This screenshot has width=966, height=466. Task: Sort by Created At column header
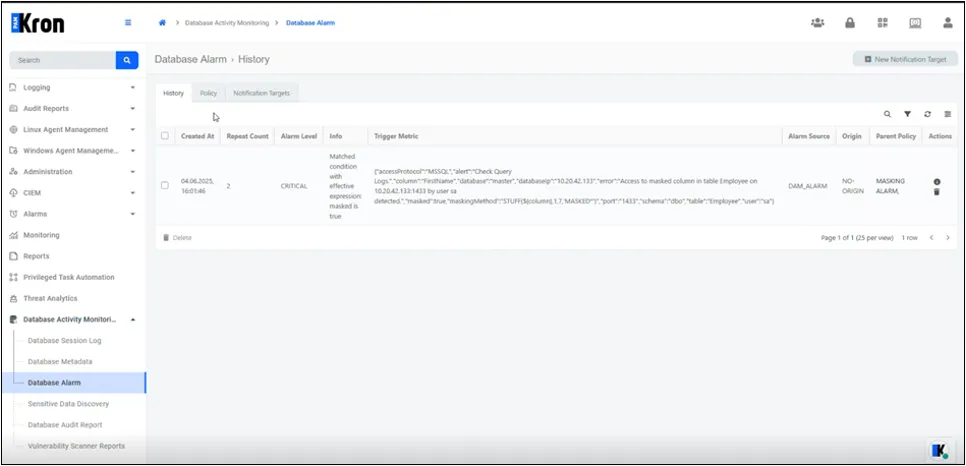pos(197,136)
